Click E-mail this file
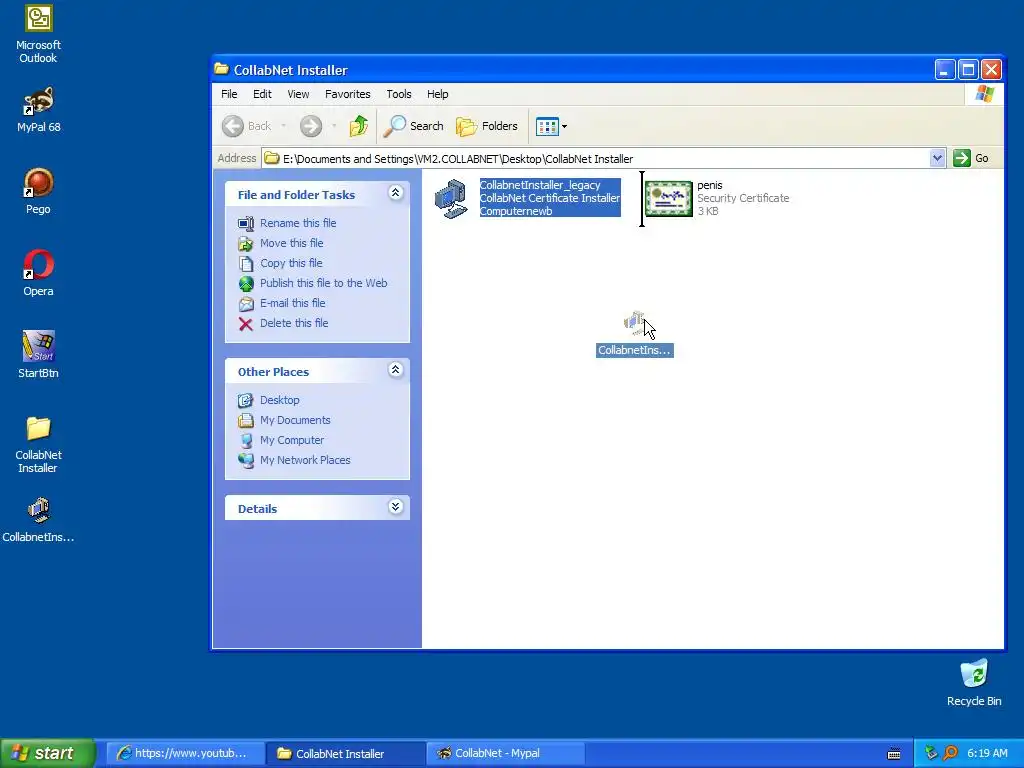Image resolution: width=1024 pixels, height=768 pixels. (x=293, y=303)
